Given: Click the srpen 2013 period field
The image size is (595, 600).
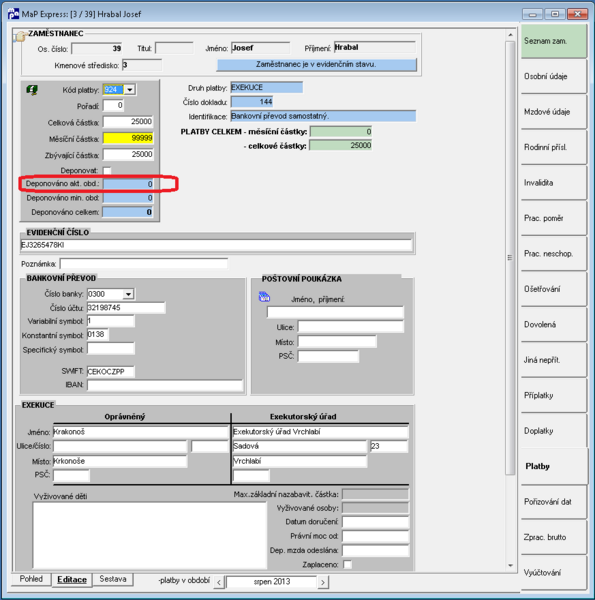Looking at the screenshot, I should click(272, 582).
